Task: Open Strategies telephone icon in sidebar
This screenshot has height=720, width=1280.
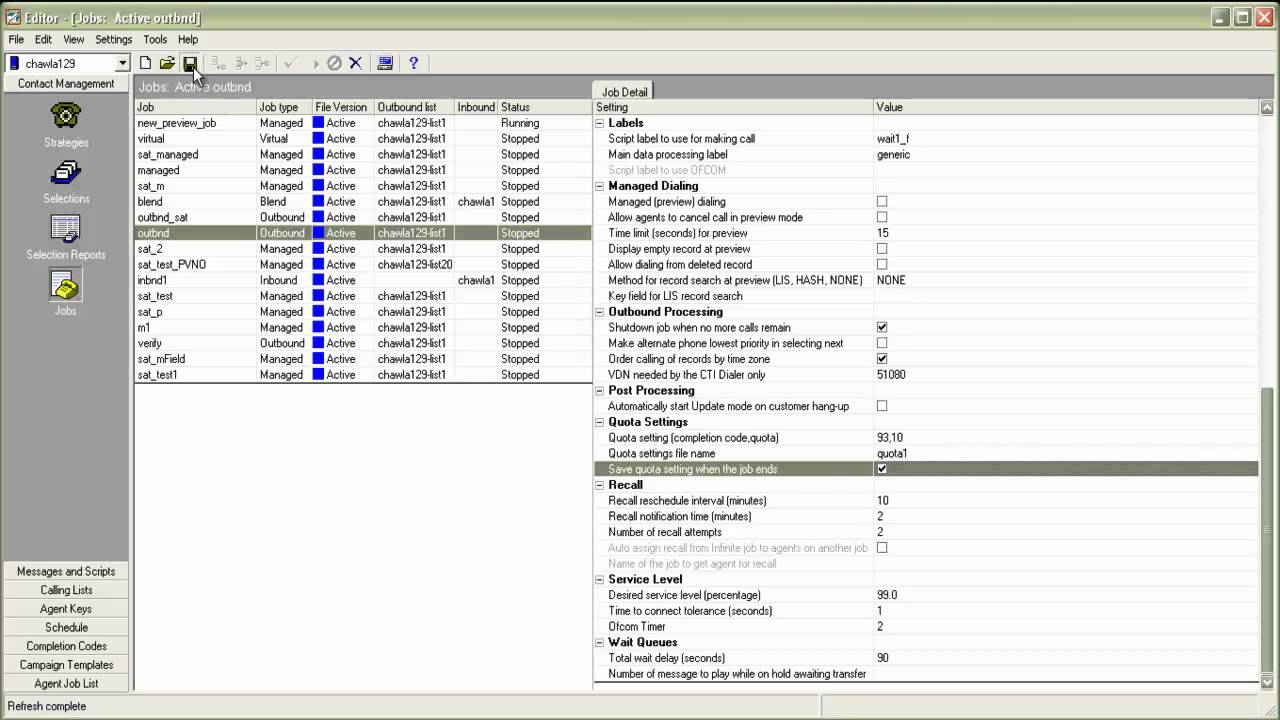Action: [x=66, y=115]
